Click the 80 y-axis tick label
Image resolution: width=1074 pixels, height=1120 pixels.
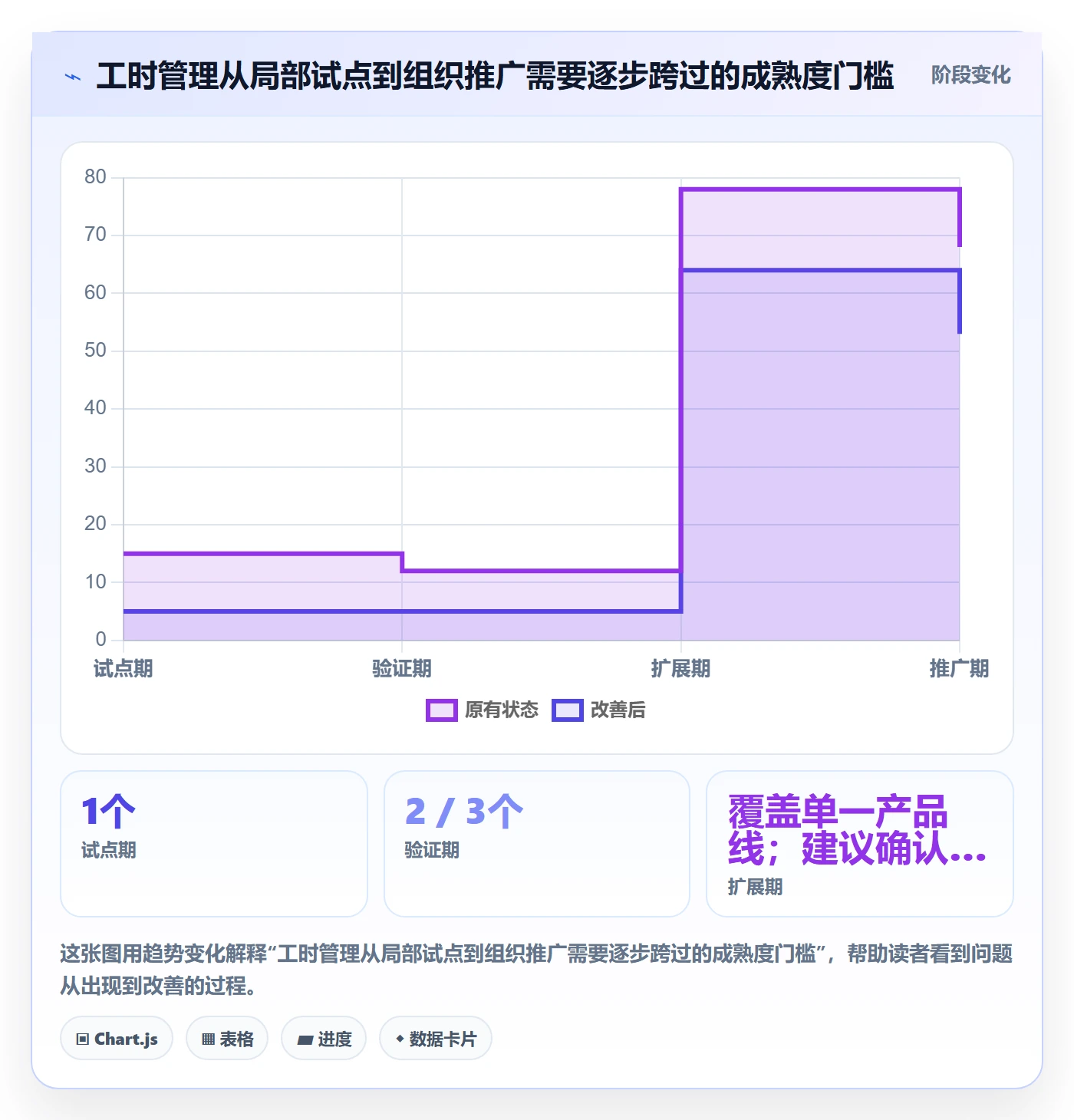pos(95,177)
